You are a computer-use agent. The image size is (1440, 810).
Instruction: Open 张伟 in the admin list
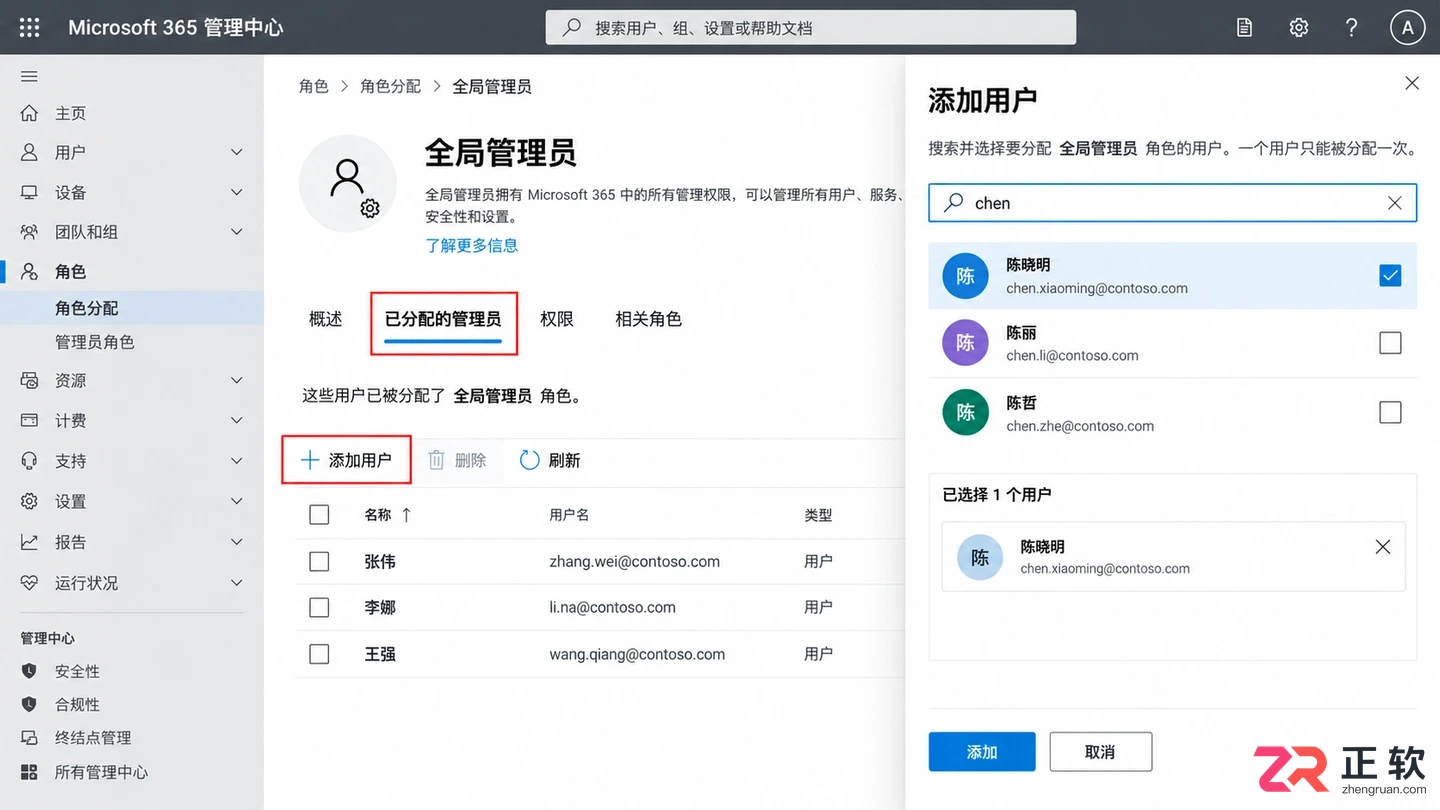(380, 562)
